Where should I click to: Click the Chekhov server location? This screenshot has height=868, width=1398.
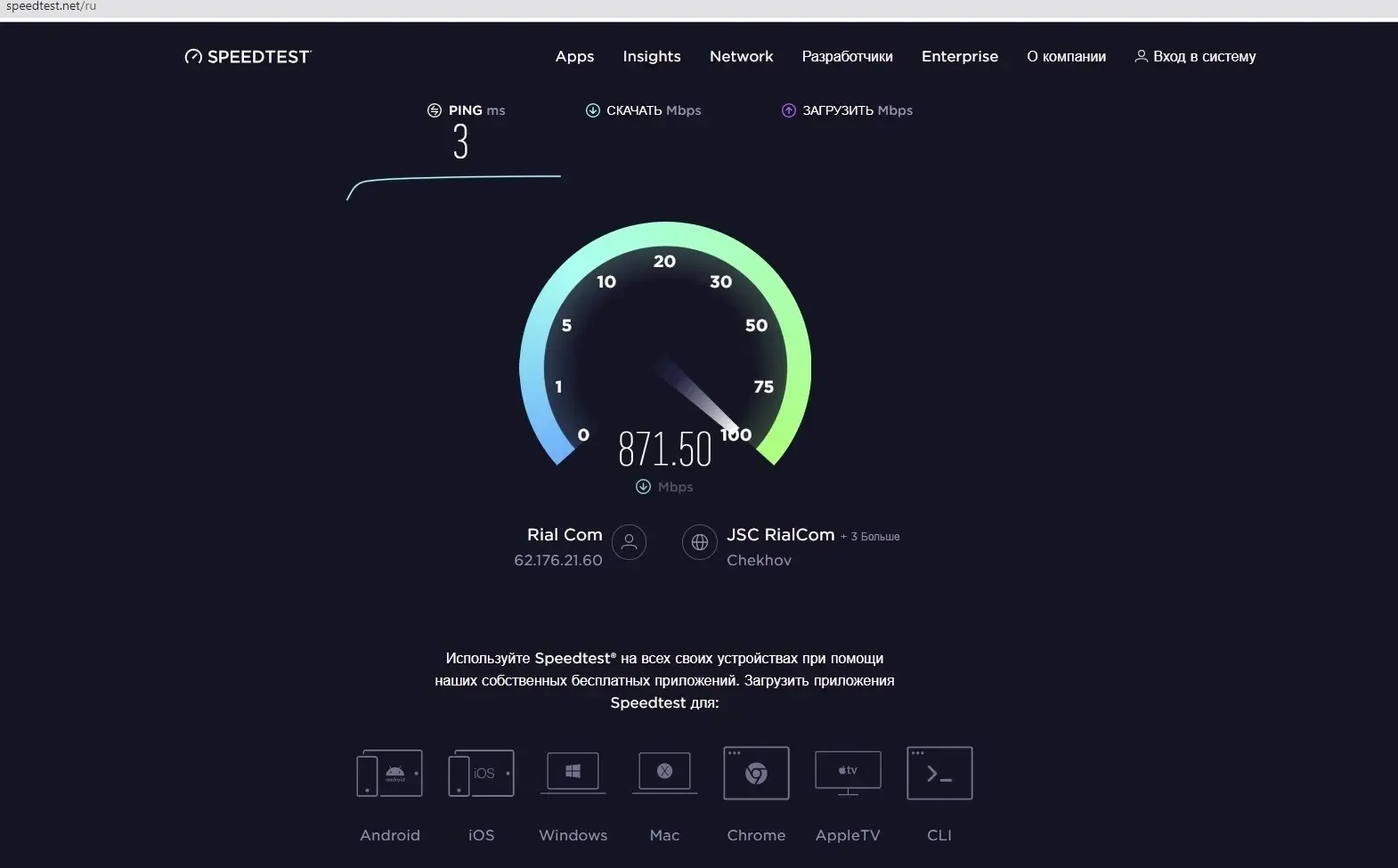coord(759,560)
